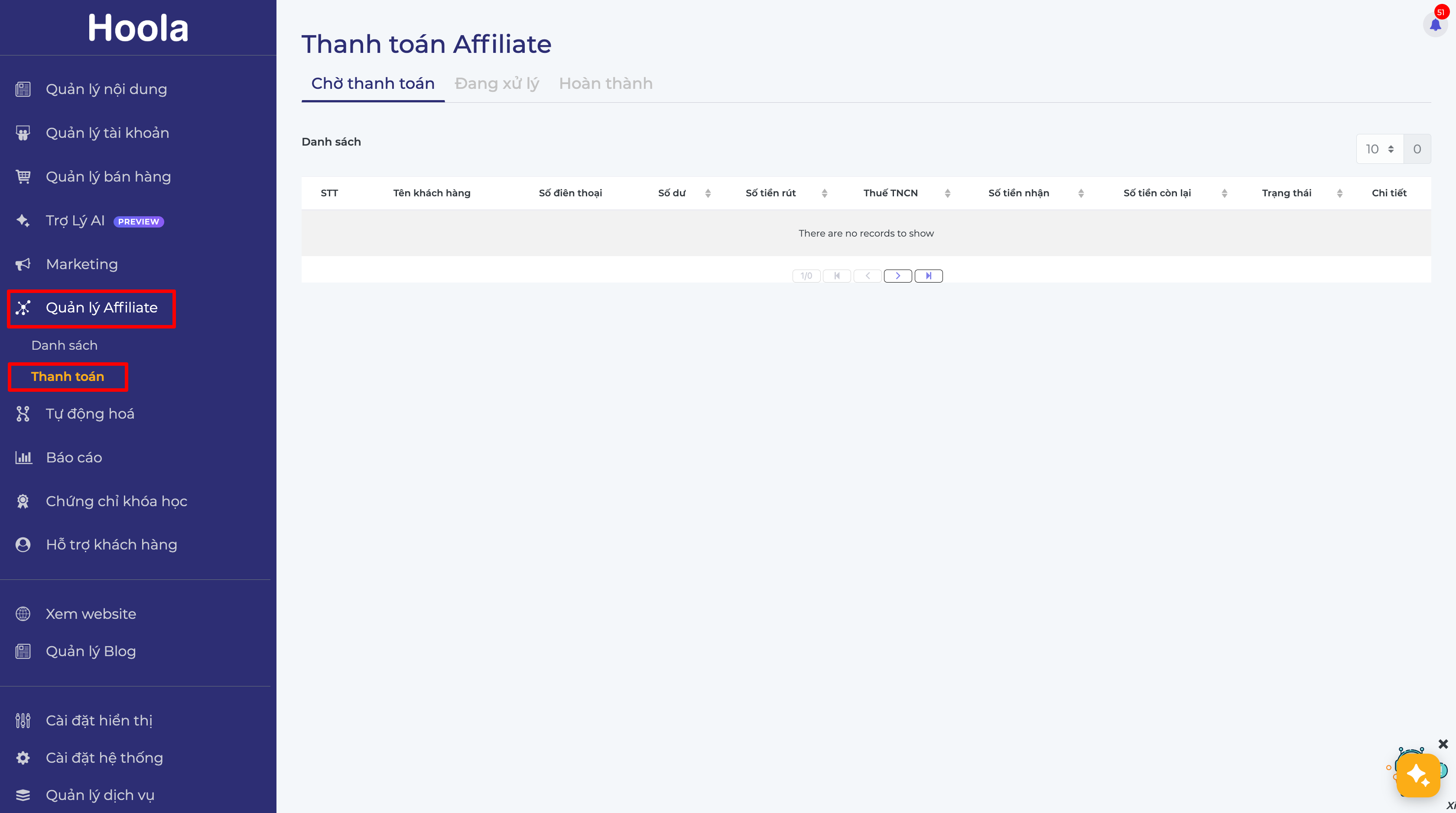Click the AI assistant sparkle widget

1417,775
